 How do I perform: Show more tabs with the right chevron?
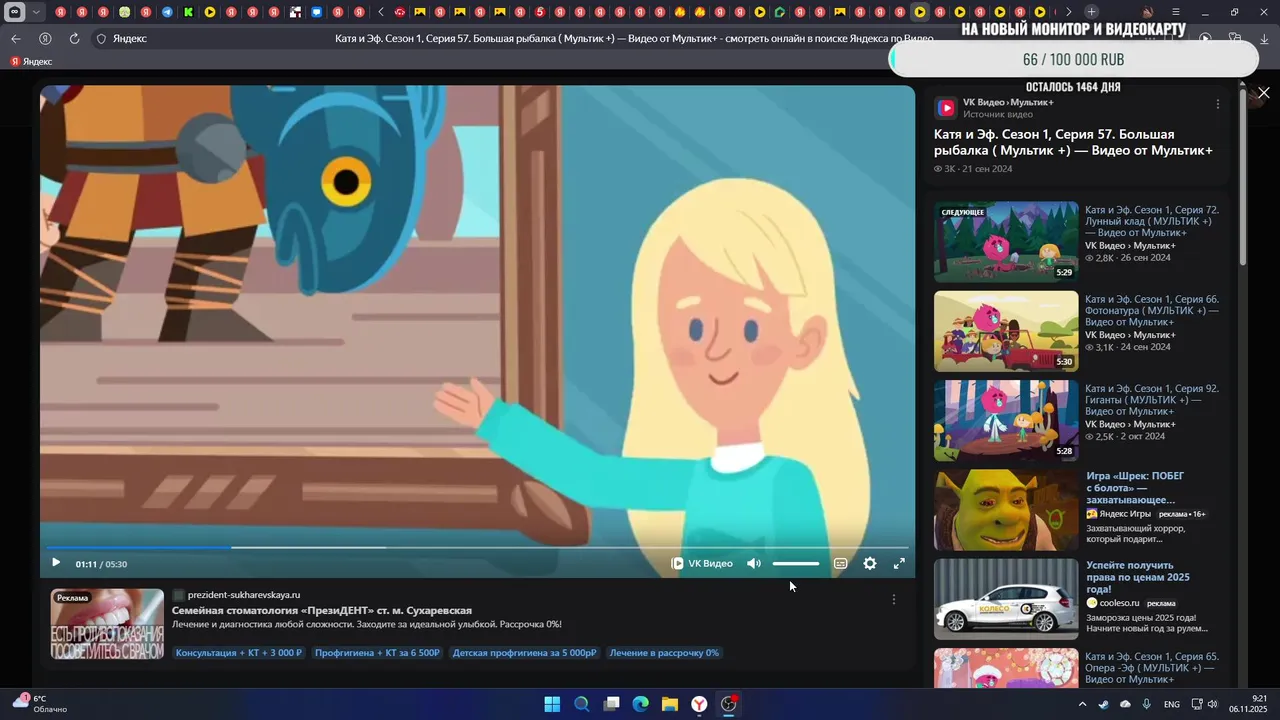click(1068, 12)
